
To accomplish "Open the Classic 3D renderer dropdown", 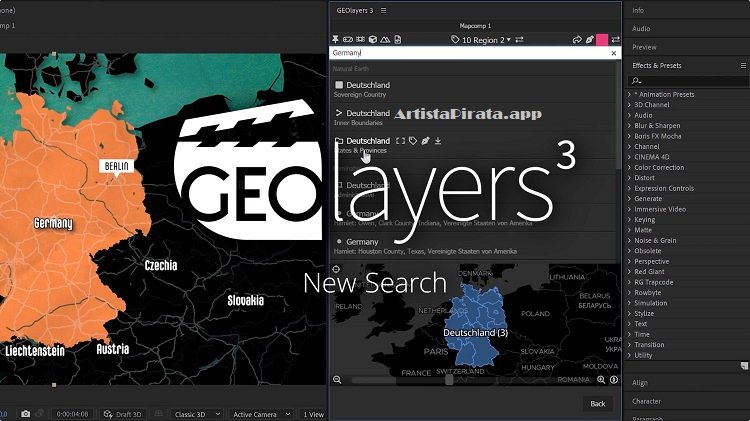I will click(x=197, y=414).
